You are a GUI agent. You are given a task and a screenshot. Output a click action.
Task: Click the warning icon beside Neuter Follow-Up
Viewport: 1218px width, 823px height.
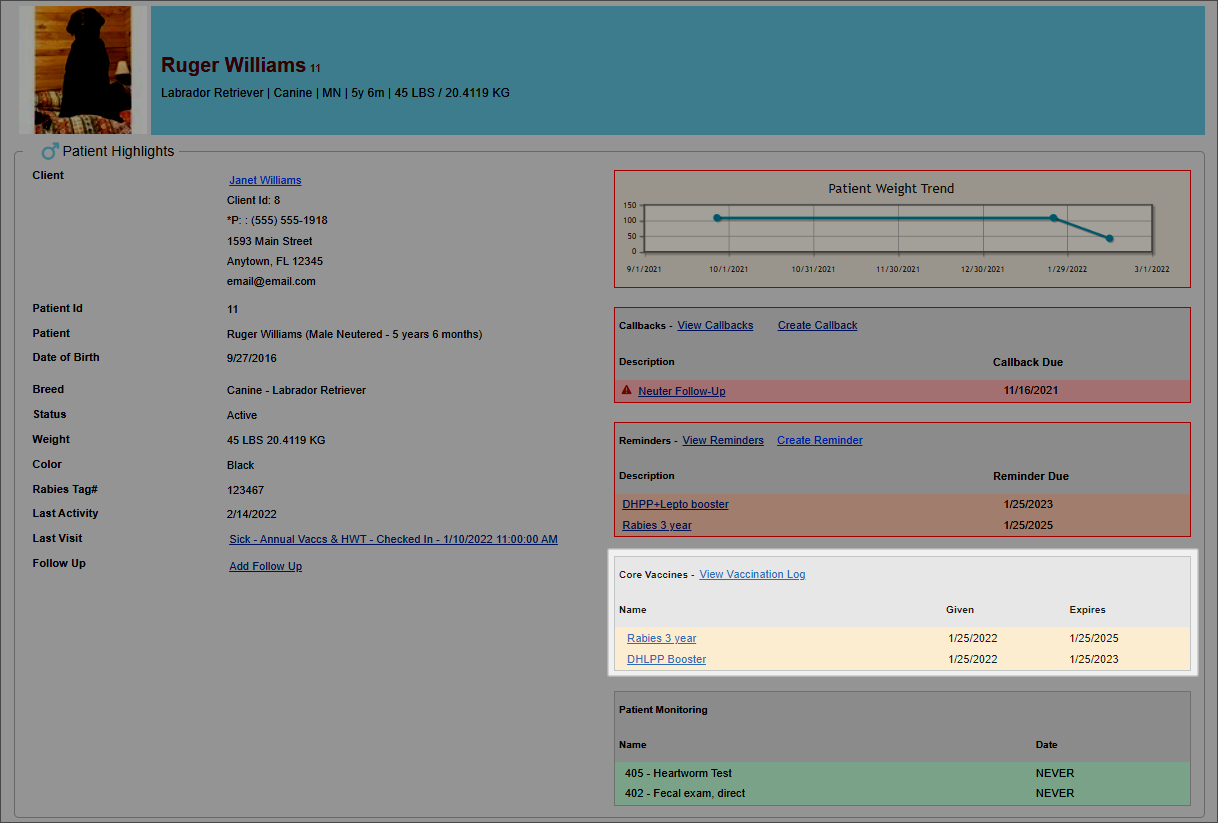(627, 390)
